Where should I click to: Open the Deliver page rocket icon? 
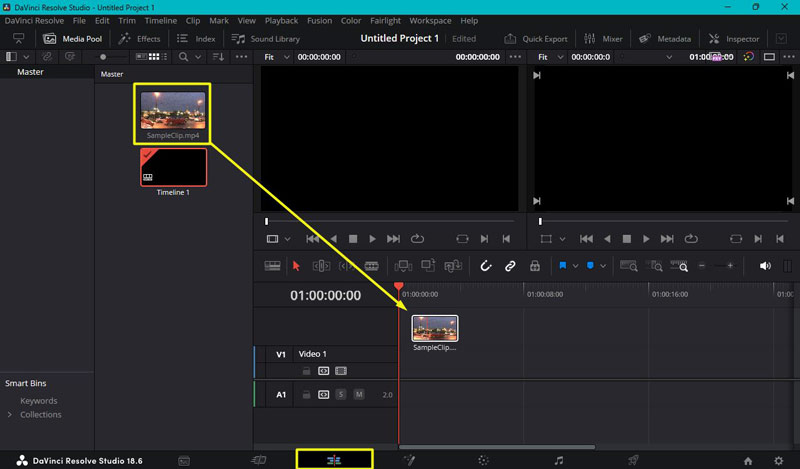pos(633,460)
